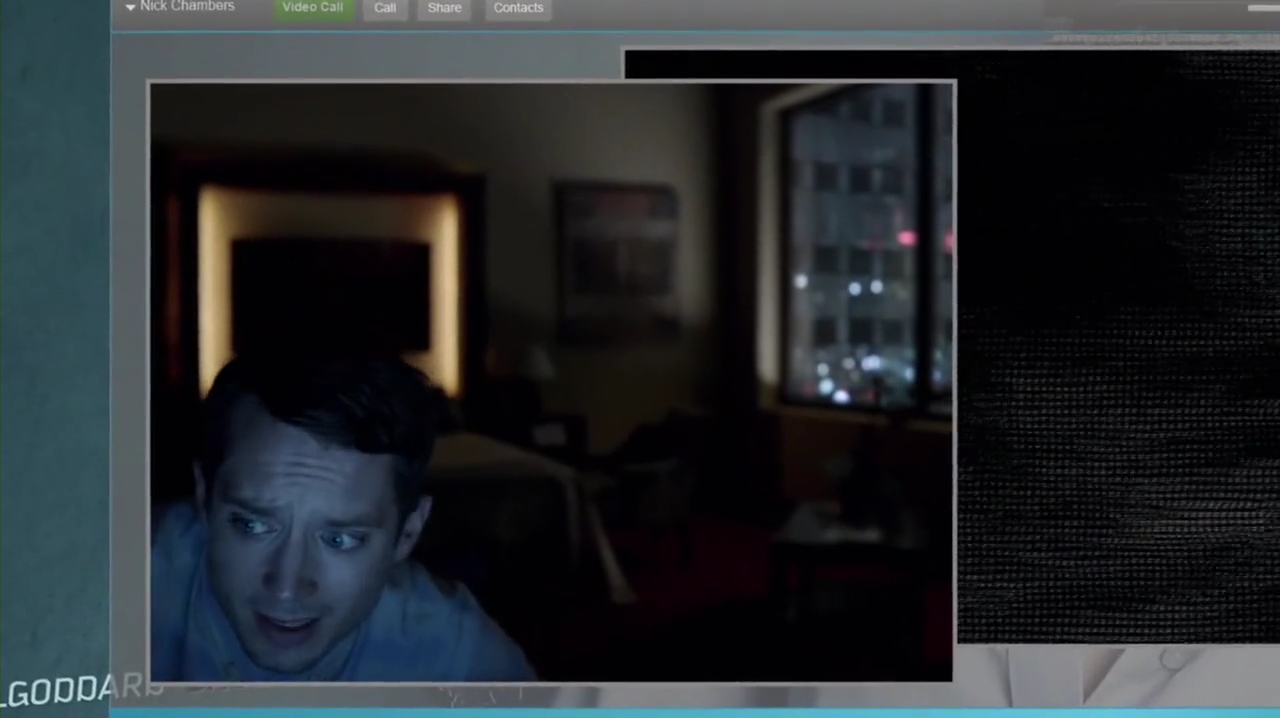This screenshot has width=1280, height=718.
Task: Click the Call button
Action: [x=385, y=8]
